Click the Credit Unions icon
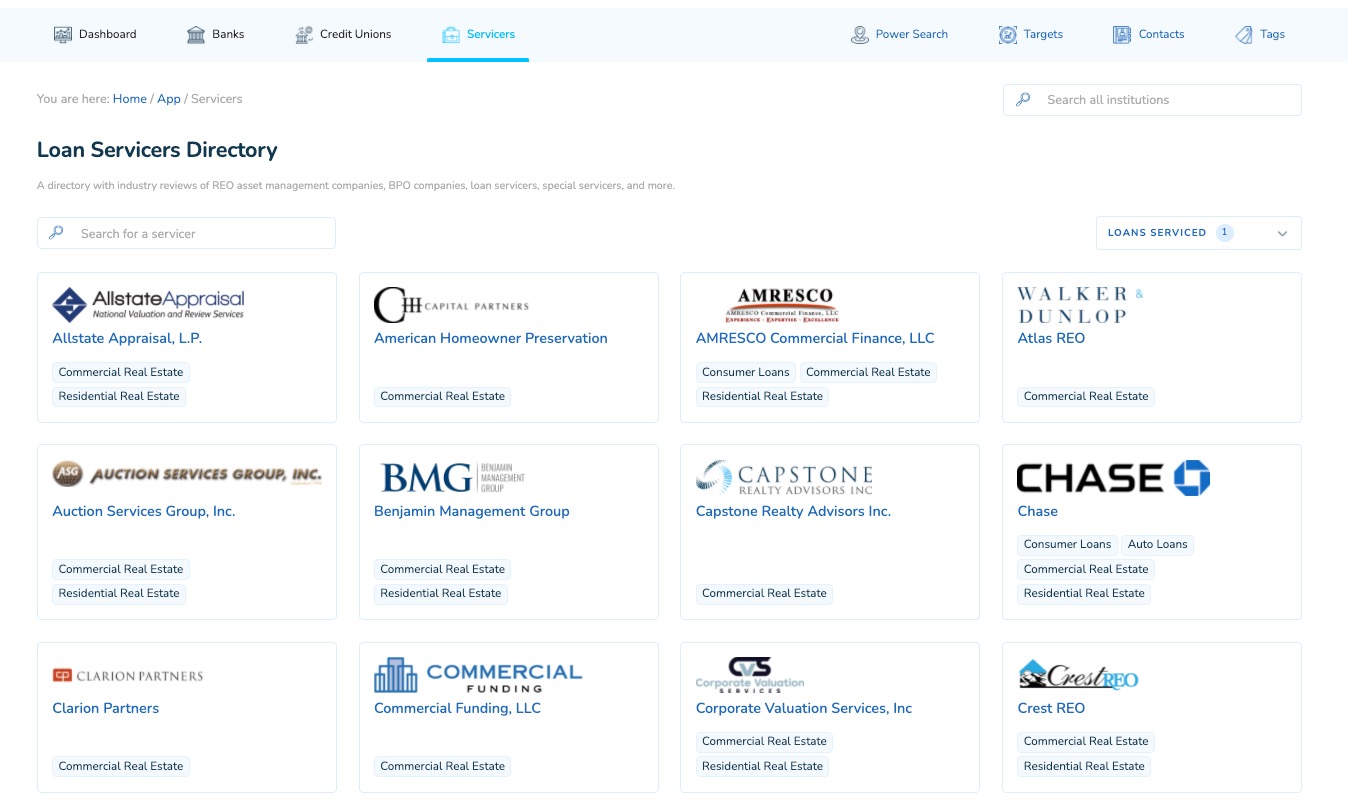Image resolution: width=1348 pixels, height=801 pixels. click(304, 35)
